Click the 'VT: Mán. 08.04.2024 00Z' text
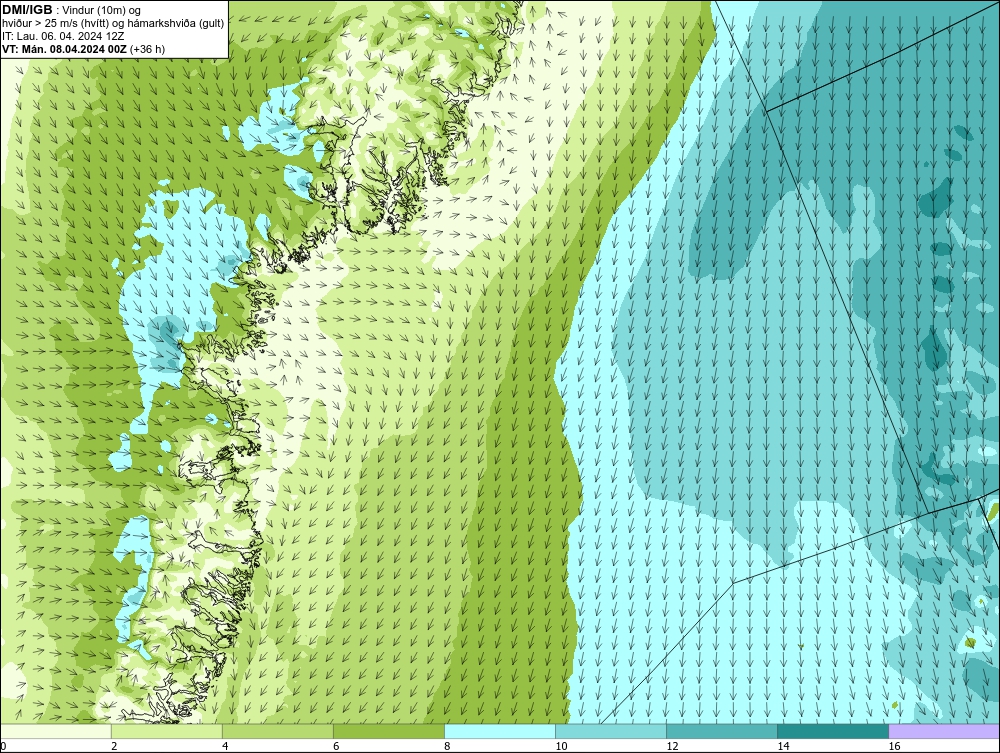Screen dimensions: 1000x753 tap(64, 48)
